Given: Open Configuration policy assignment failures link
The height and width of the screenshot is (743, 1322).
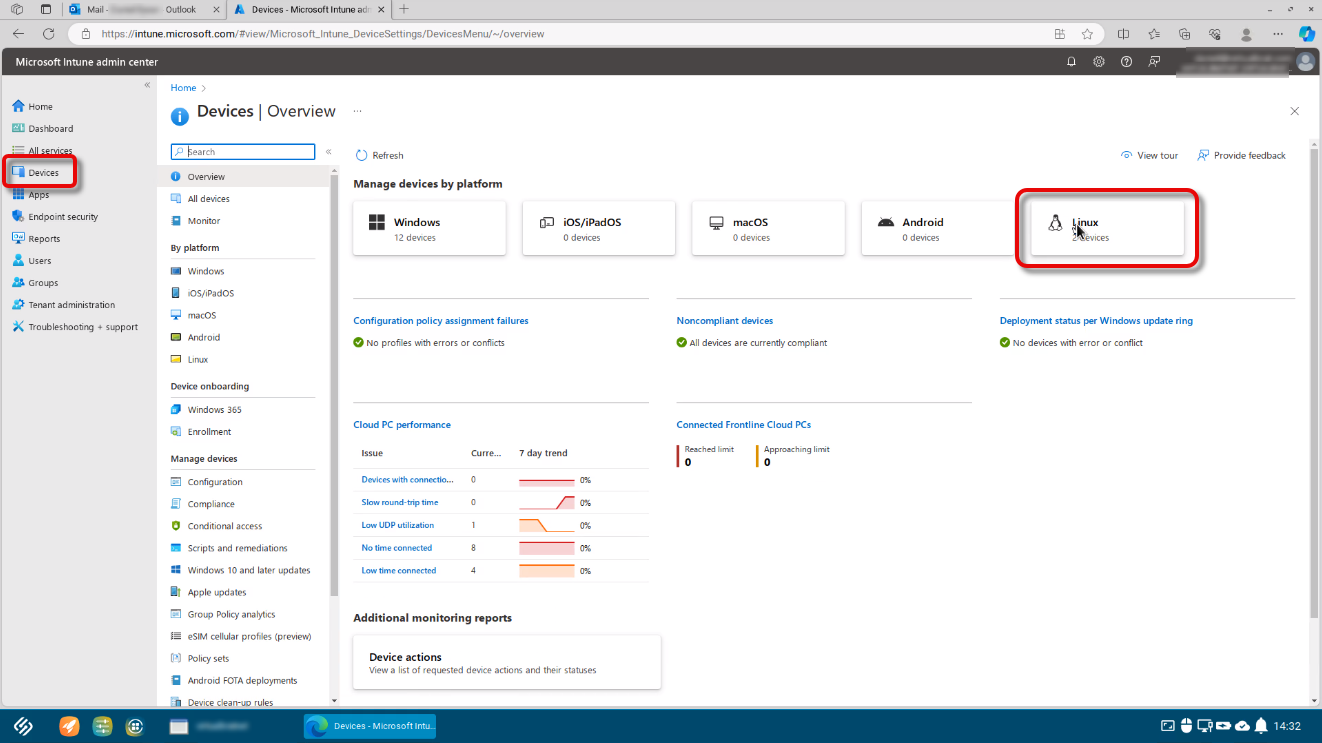Looking at the screenshot, I should tap(440, 321).
